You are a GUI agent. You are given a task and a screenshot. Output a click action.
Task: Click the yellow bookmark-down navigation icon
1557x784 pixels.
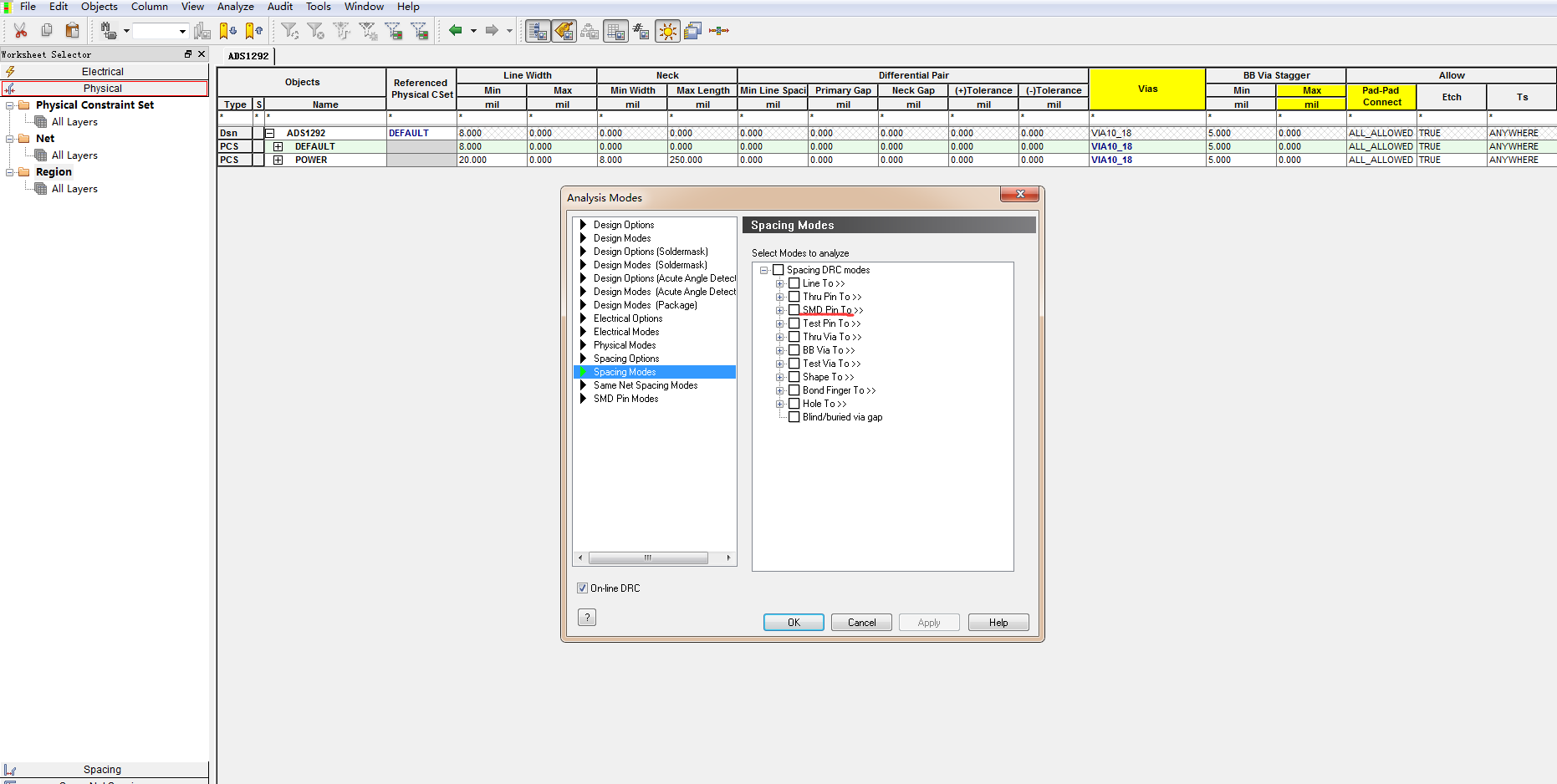[226, 30]
